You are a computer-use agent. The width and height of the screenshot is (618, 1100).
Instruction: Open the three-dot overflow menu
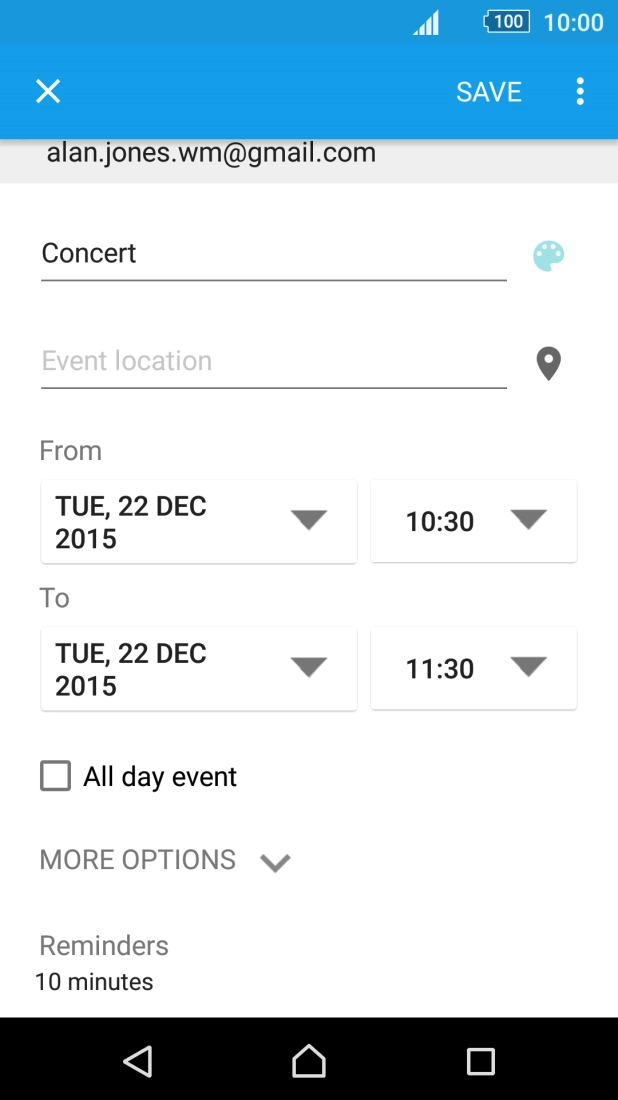580,92
